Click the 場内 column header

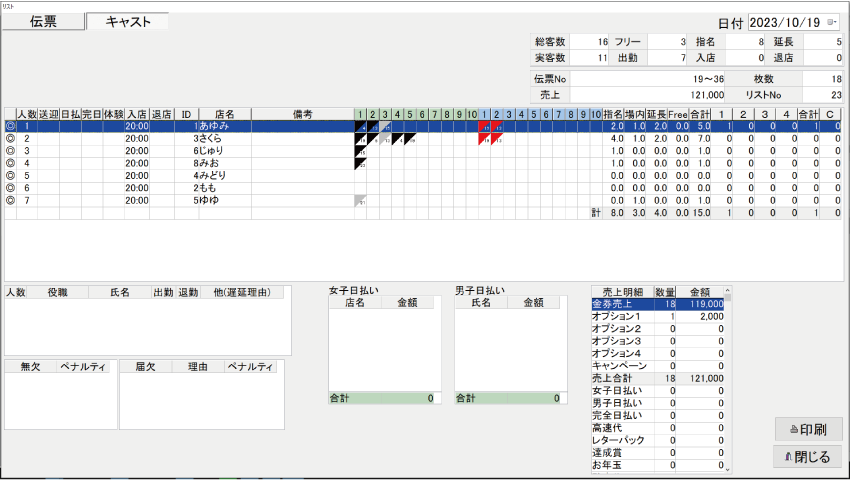[635, 114]
